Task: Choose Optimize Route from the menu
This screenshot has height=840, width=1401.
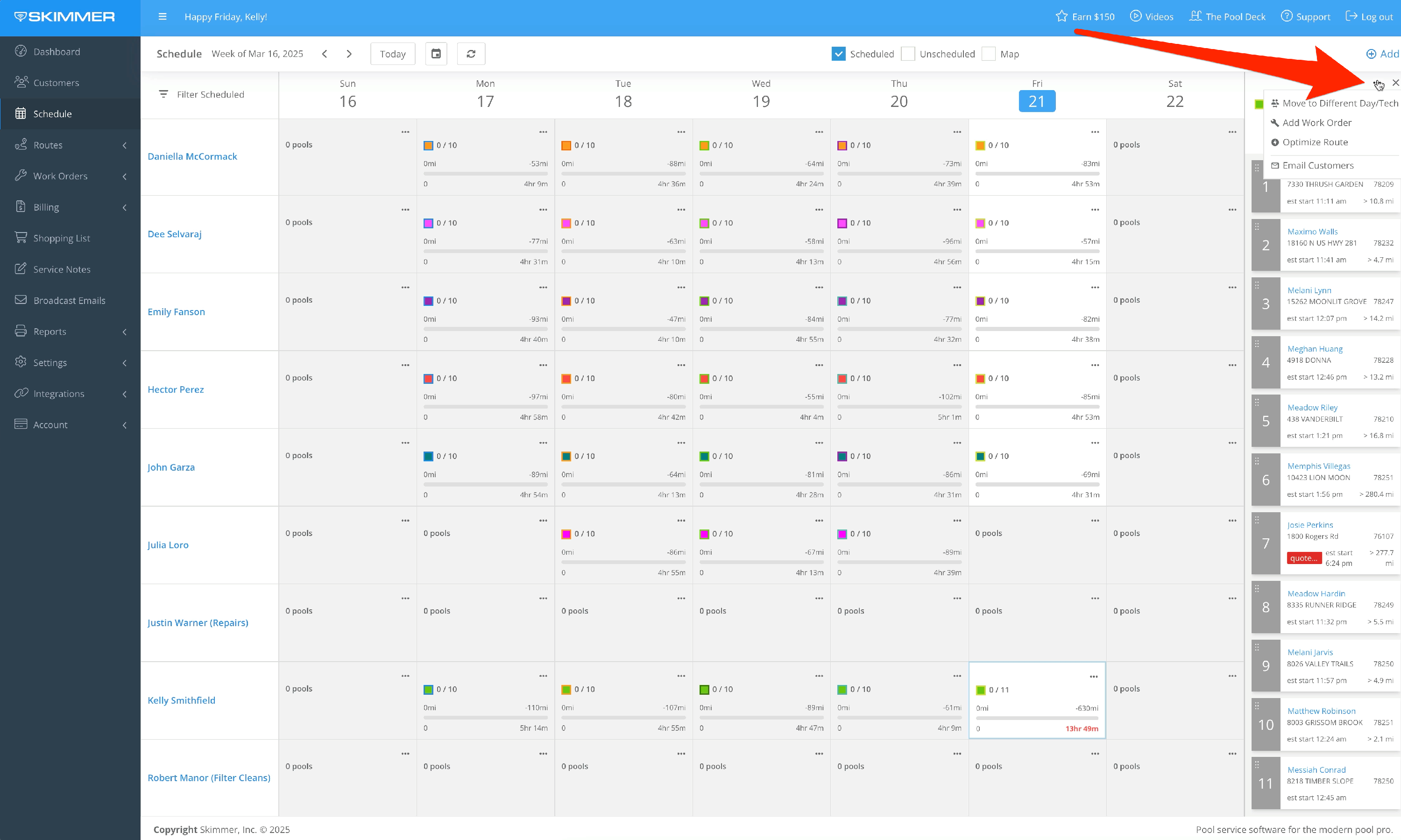Action: click(x=1315, y=142)
